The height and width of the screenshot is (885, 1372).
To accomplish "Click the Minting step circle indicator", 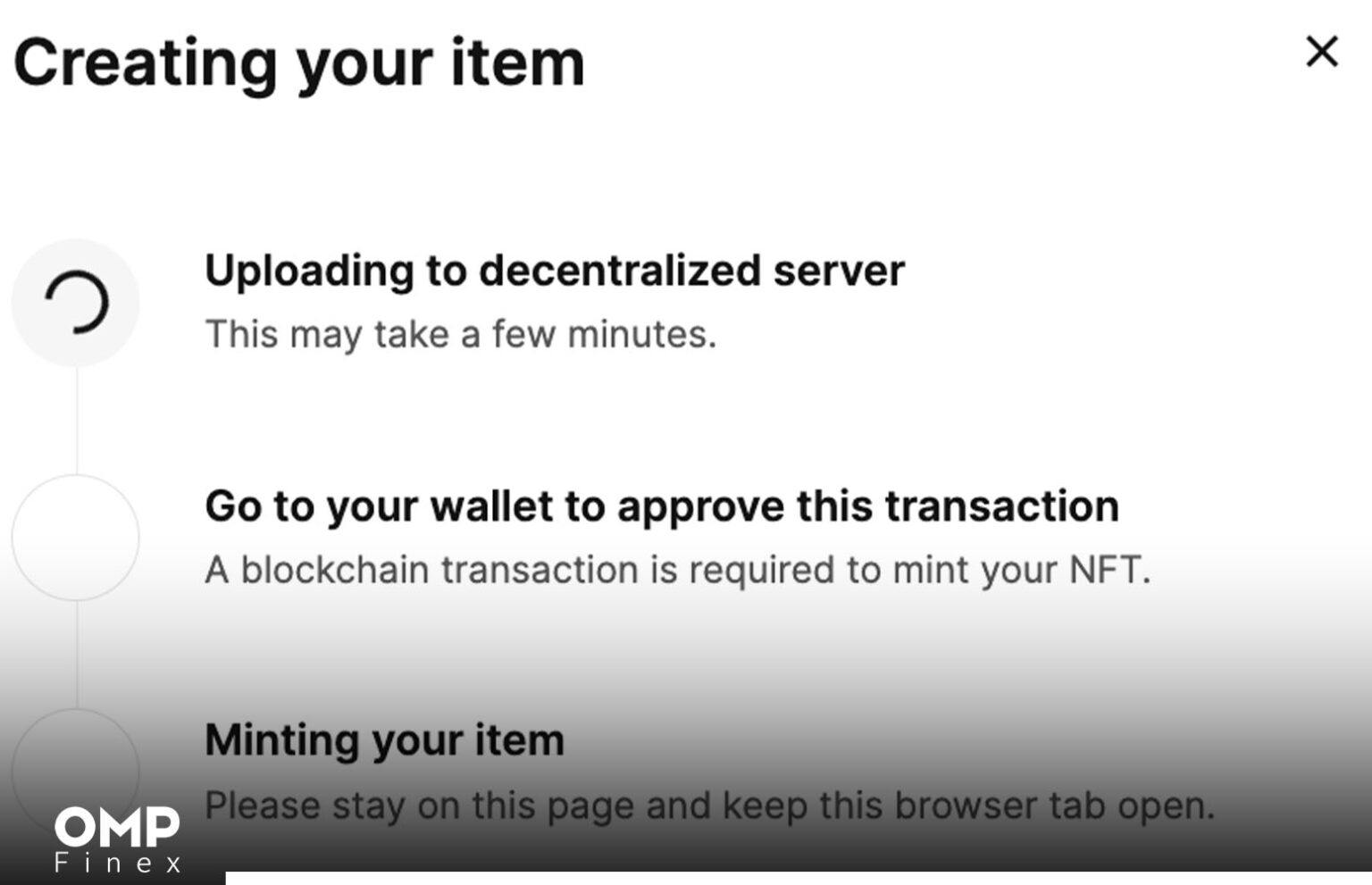I will [x=76, y=770].
